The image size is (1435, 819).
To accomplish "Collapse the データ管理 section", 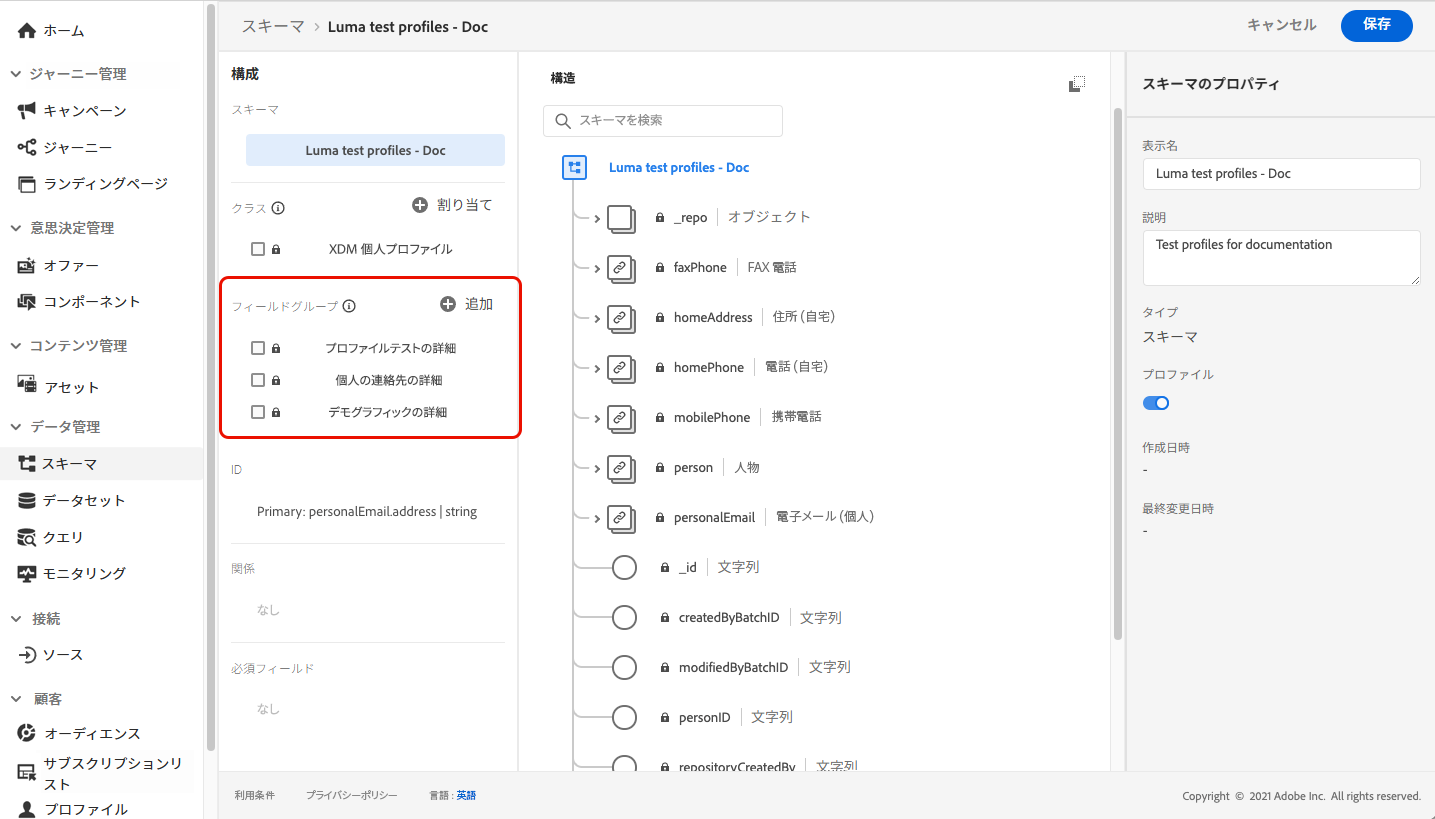I will tap(16, 427).
